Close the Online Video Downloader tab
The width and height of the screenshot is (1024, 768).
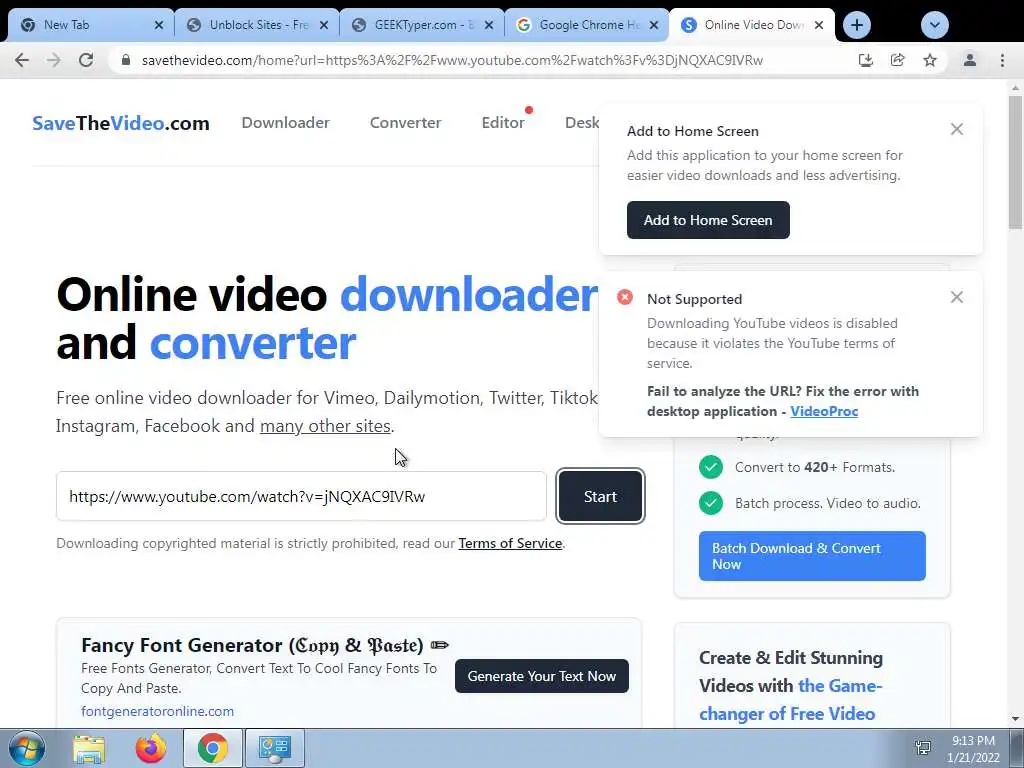pyautogui.click(x=819, y=25)
